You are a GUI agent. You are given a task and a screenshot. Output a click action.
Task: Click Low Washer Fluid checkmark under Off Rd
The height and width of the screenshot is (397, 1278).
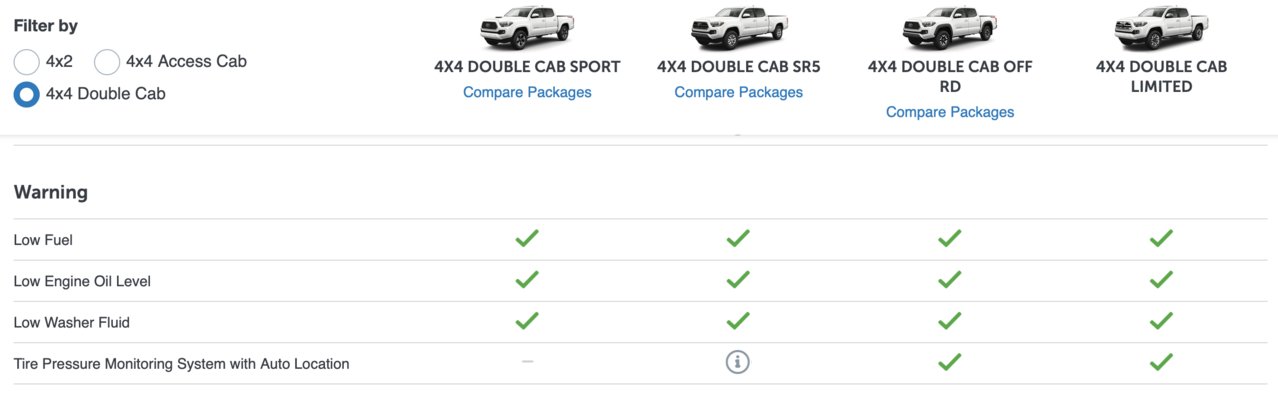[950, 321]
